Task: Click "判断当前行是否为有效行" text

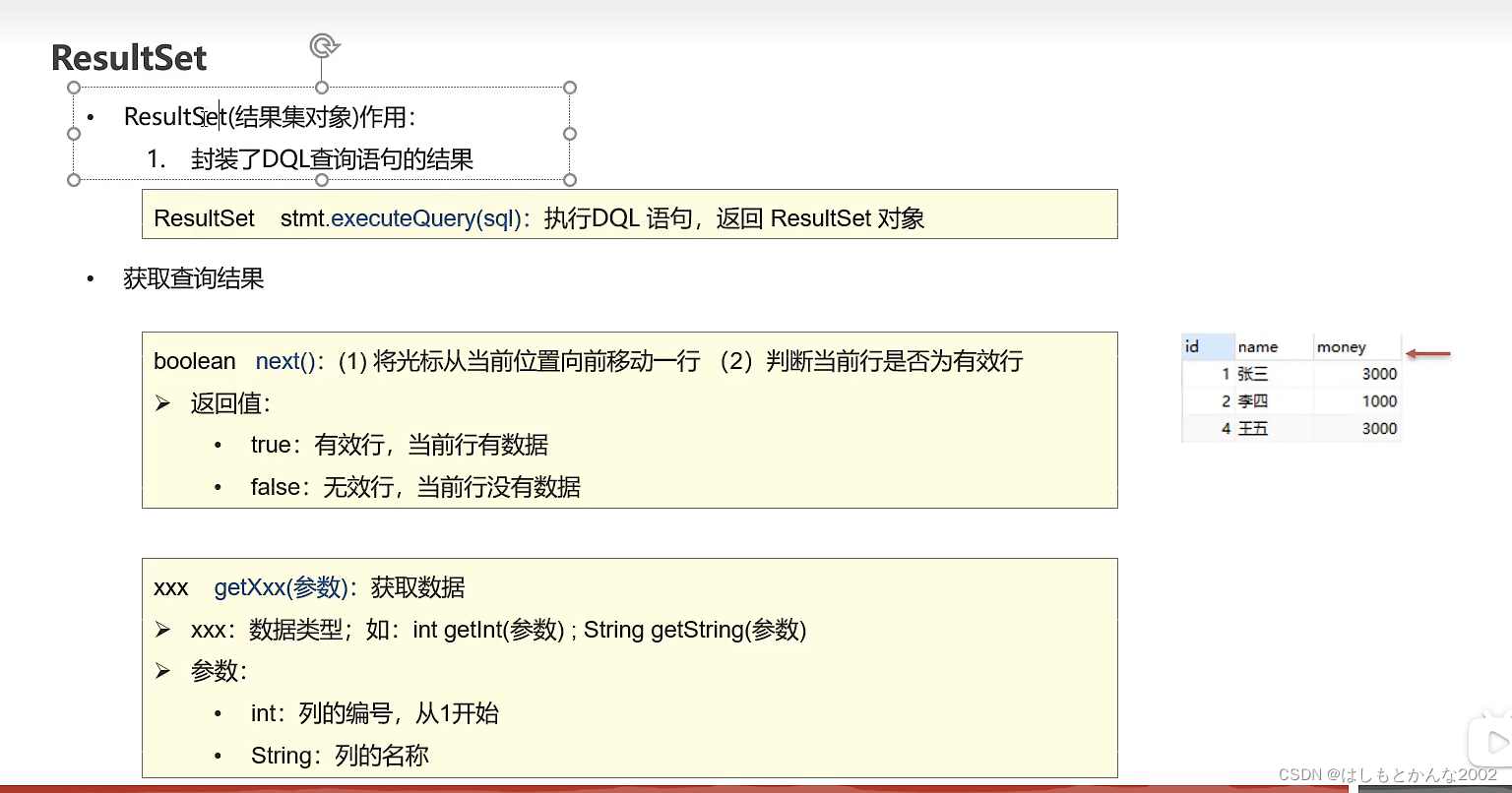Action: (x=895, y=361)
